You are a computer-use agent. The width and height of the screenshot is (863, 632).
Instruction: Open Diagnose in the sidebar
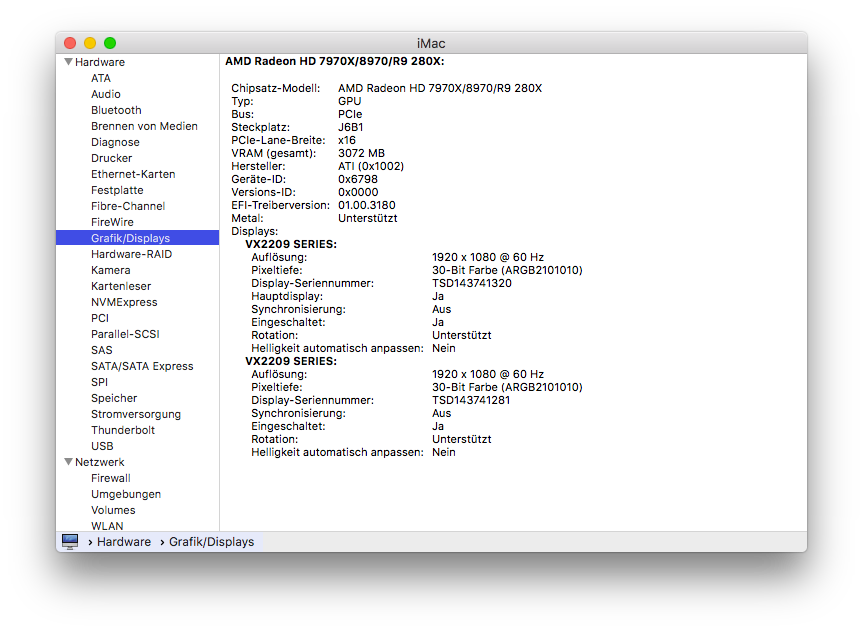click(115, 142)
